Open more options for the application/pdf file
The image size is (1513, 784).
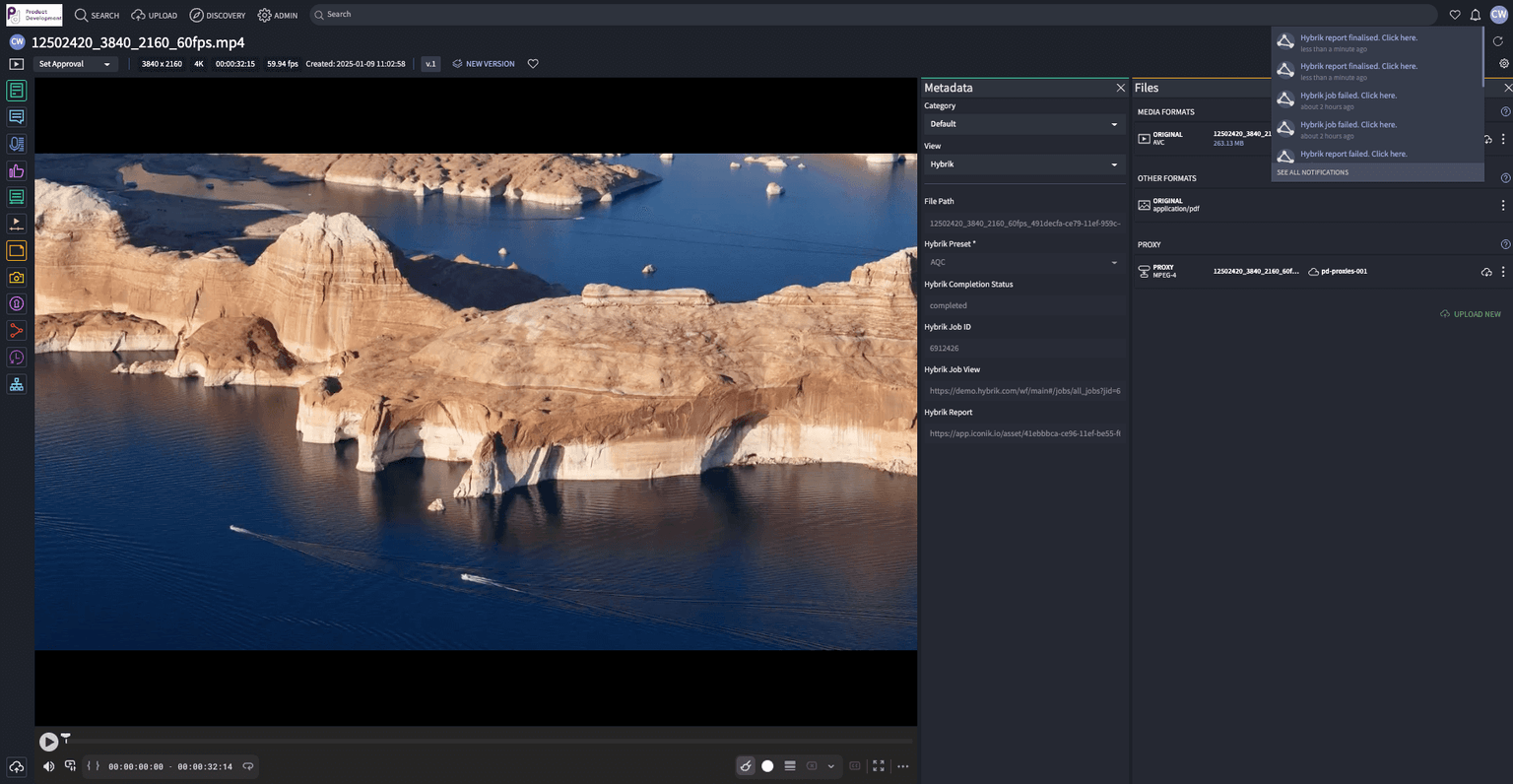pyautogui.click(x=1503, y=206)
